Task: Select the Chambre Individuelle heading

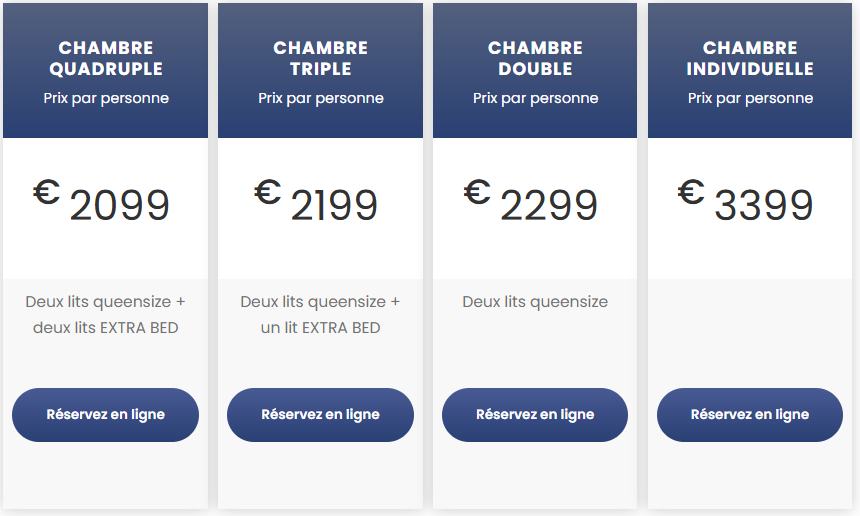Action: click(x=750, y=59)
